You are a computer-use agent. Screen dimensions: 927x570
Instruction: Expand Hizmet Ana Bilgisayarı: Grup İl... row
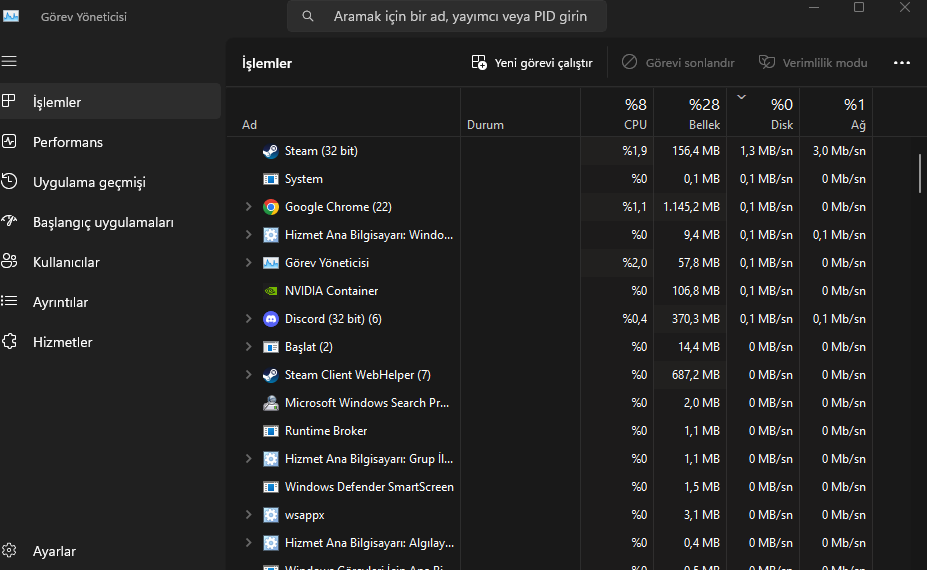[248, 458]
